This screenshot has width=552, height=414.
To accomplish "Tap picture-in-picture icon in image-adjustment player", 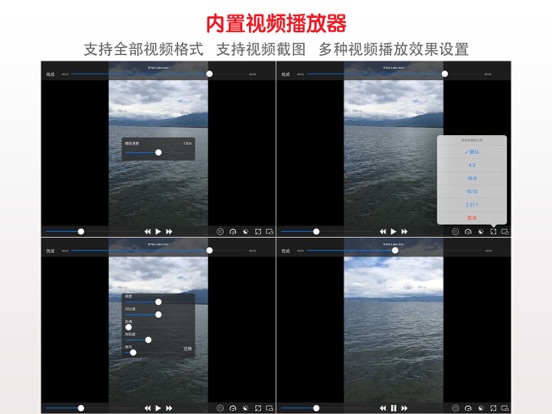I will (x=269, y=408).
